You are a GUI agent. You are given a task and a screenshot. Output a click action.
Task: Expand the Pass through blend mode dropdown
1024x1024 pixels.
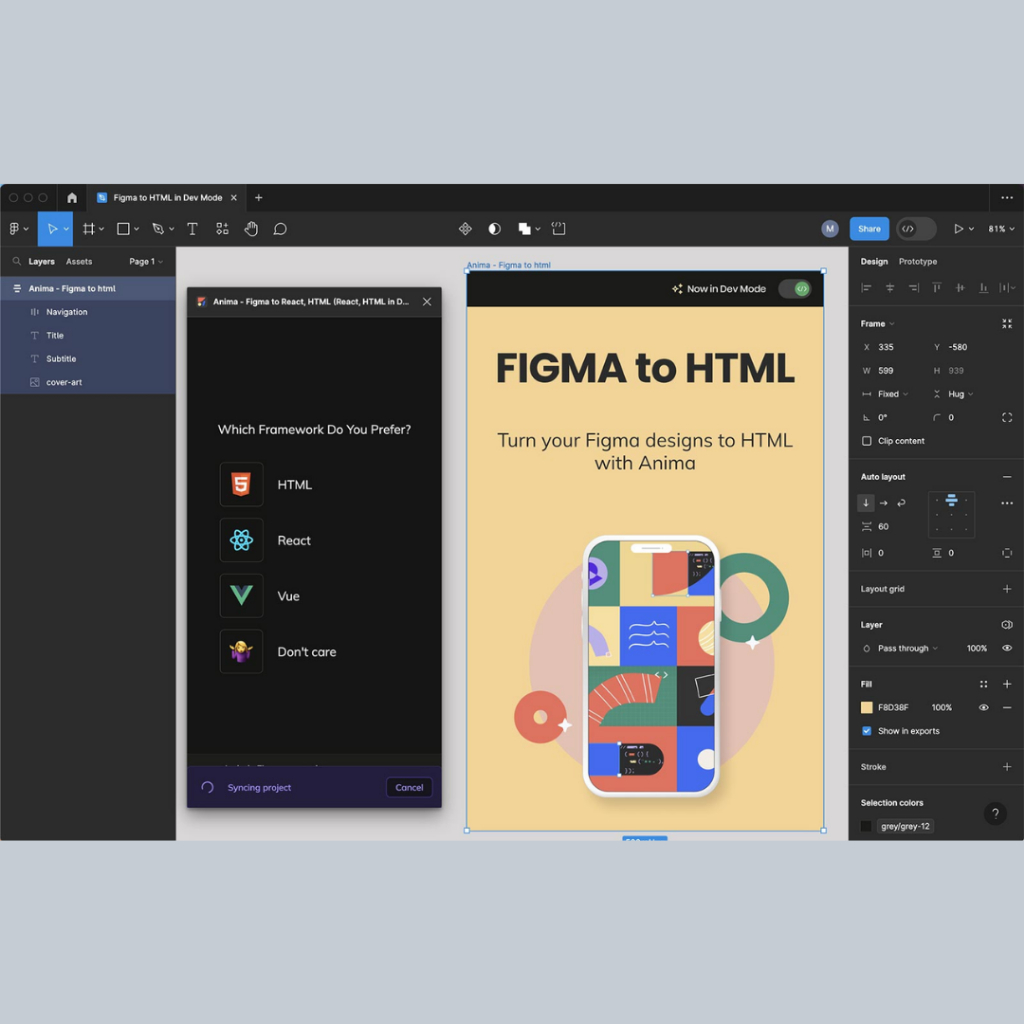tap(907, 649)
